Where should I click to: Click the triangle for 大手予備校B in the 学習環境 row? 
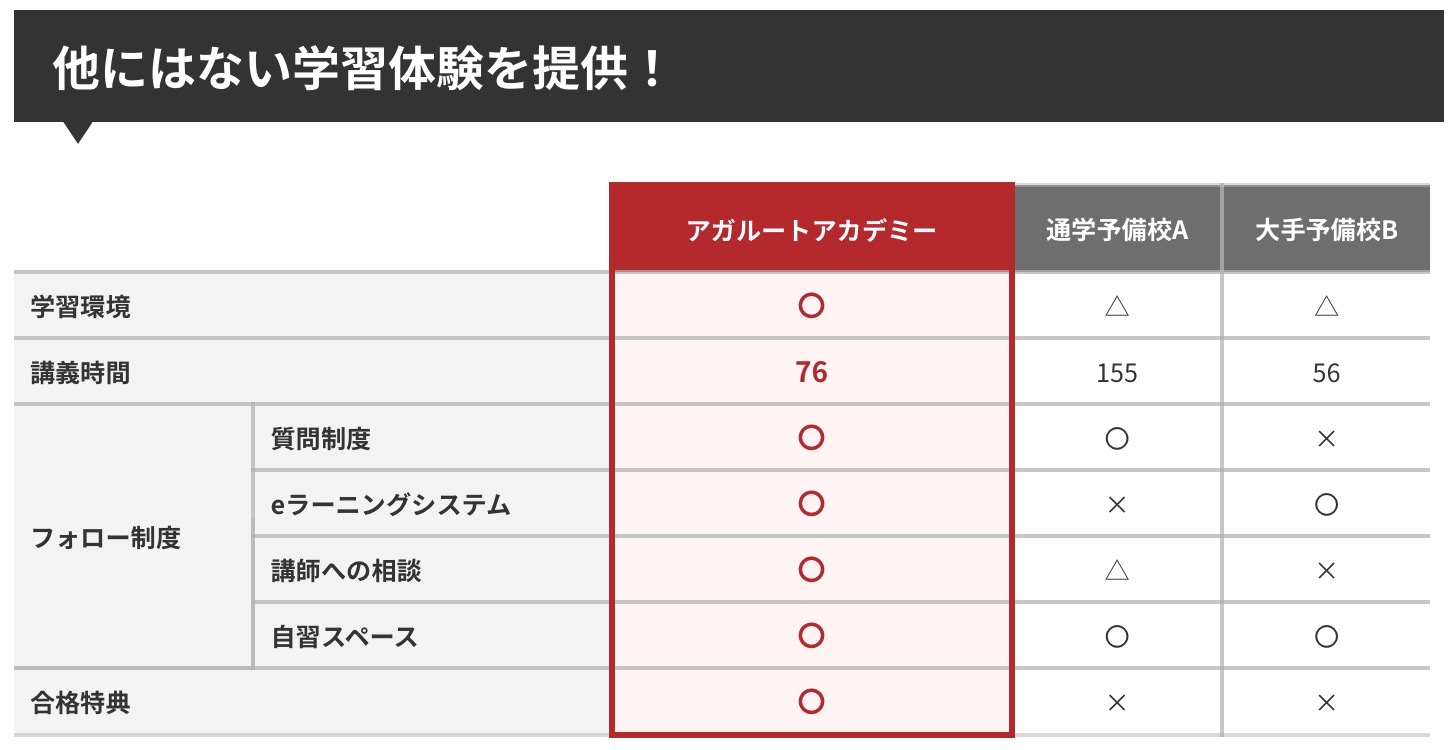tap(1326, 306)
